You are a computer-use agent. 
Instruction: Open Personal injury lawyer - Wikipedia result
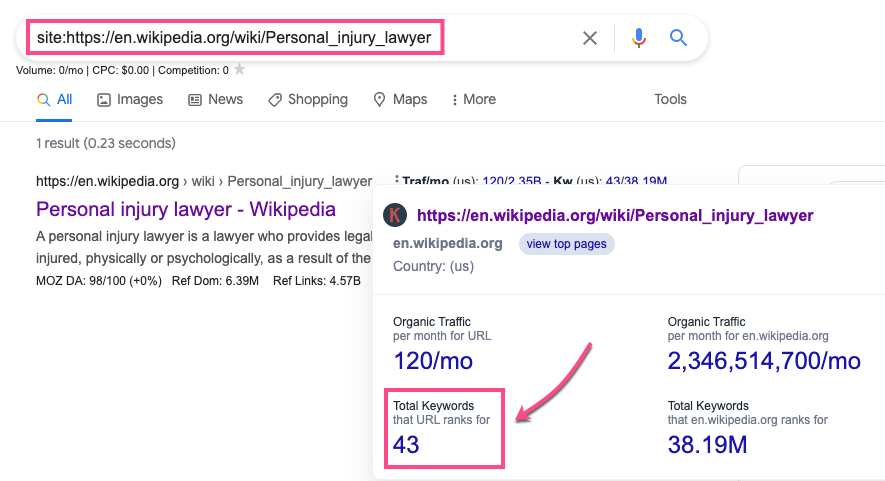186,209
